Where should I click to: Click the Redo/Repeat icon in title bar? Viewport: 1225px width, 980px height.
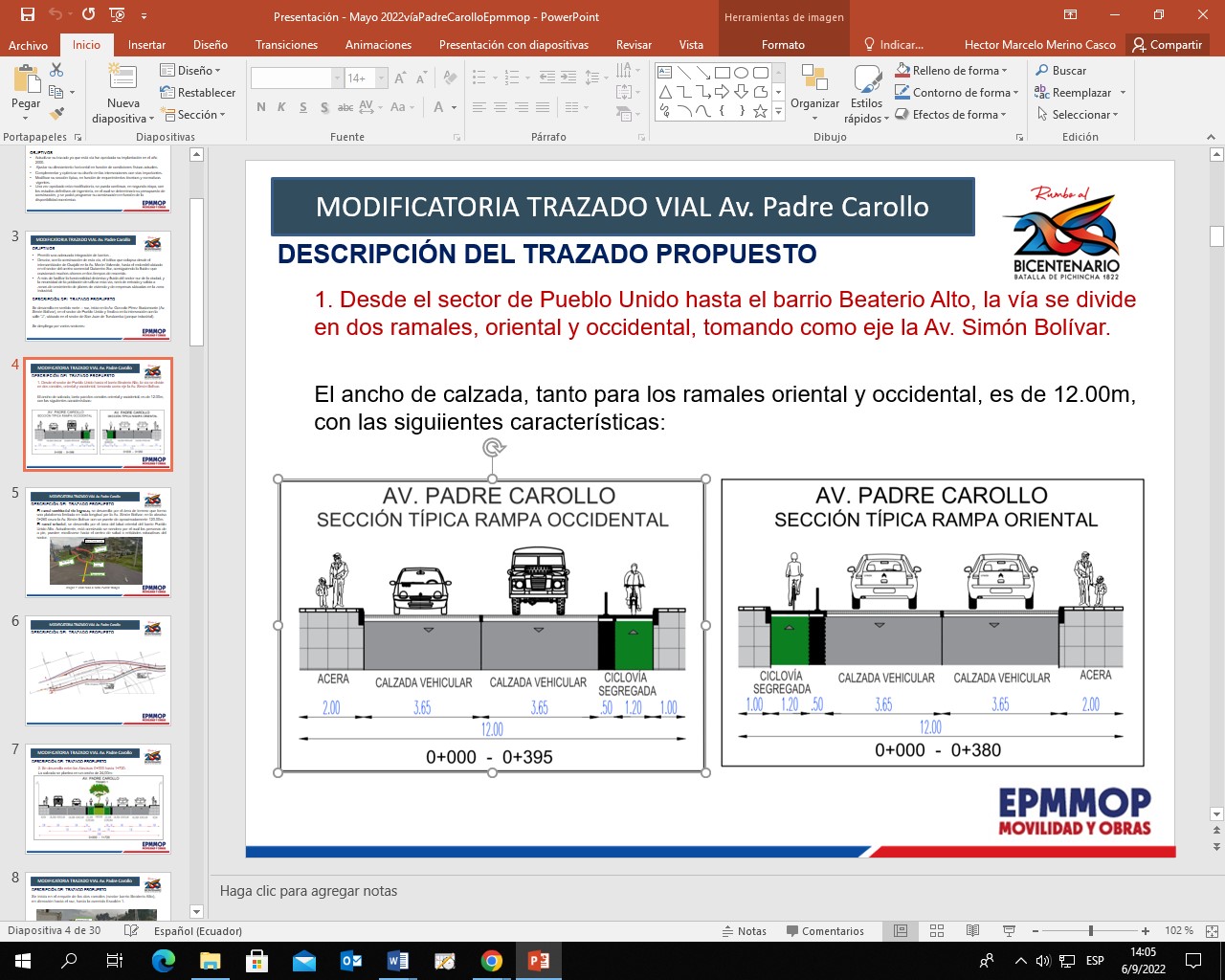(88, 14)
